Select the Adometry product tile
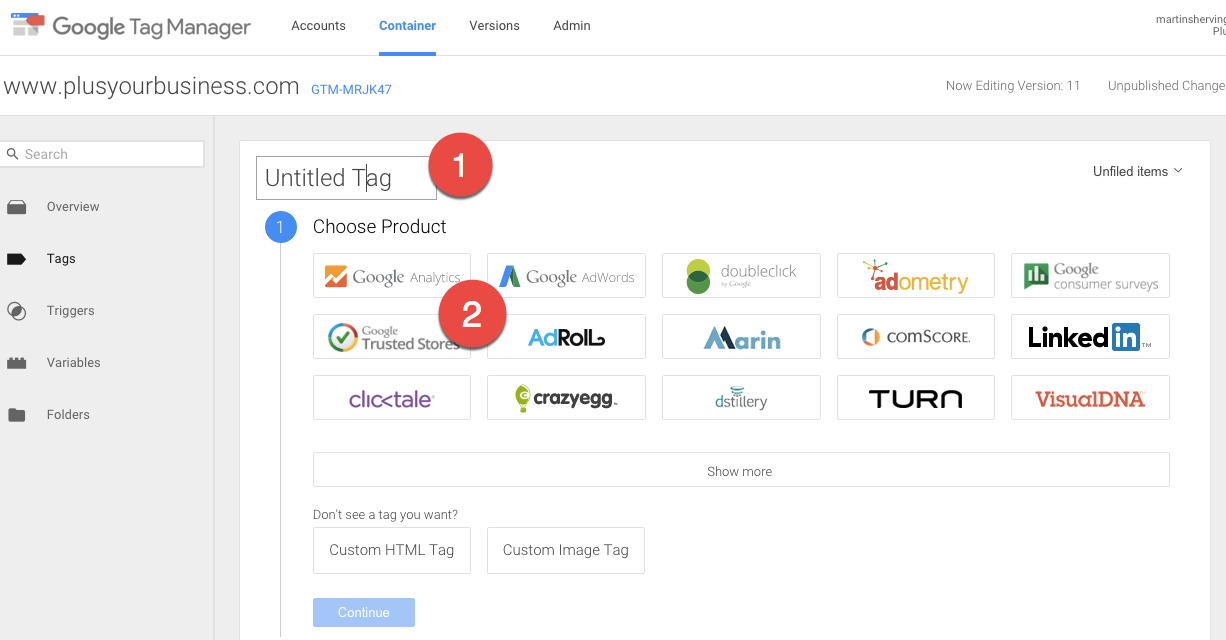The width and height of the screenshot is (1226, 640). tap(916, 276)
